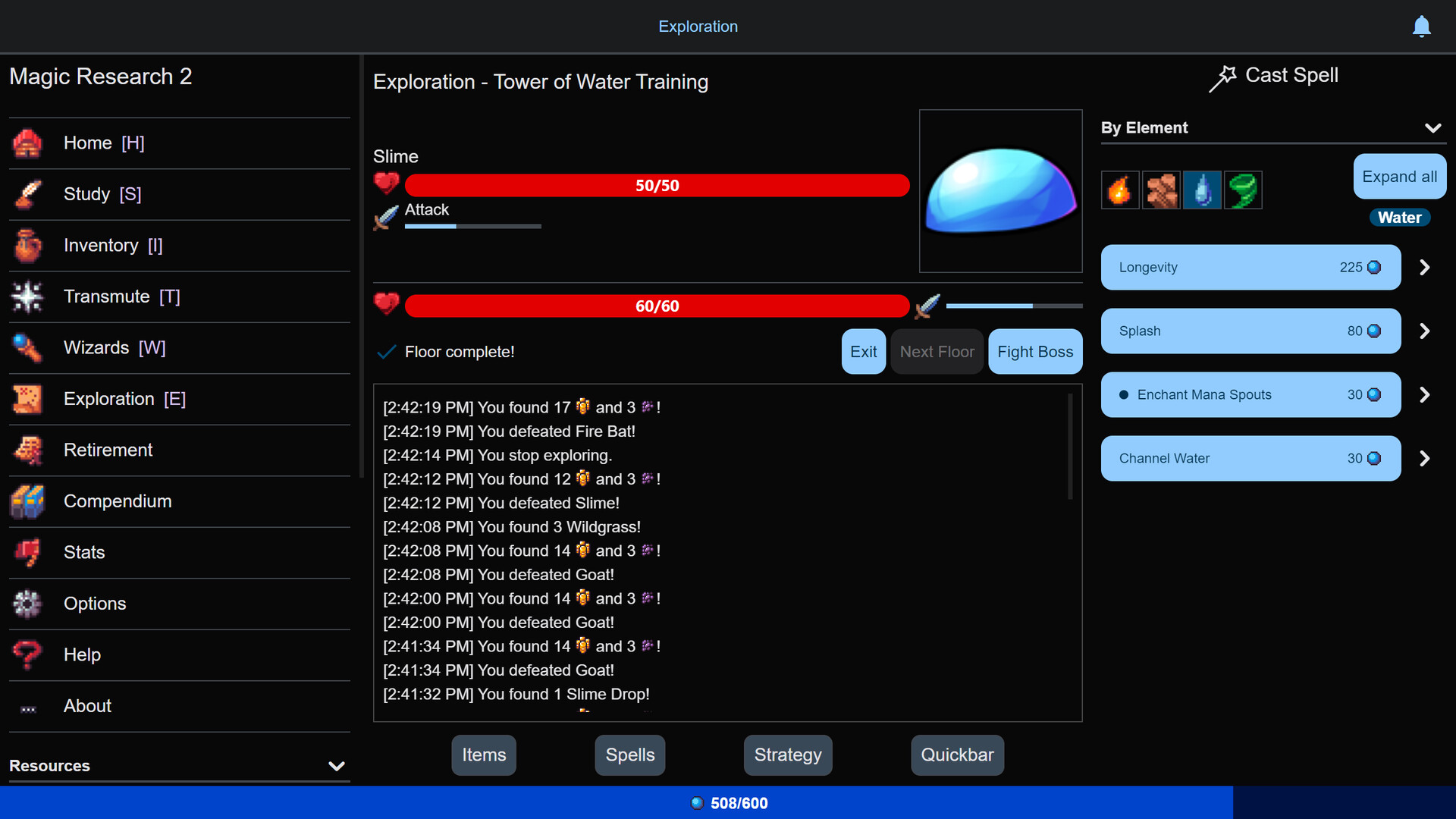Click the Compendium nav icon
Screen dimensions: 1456x819
pos(27,501)
